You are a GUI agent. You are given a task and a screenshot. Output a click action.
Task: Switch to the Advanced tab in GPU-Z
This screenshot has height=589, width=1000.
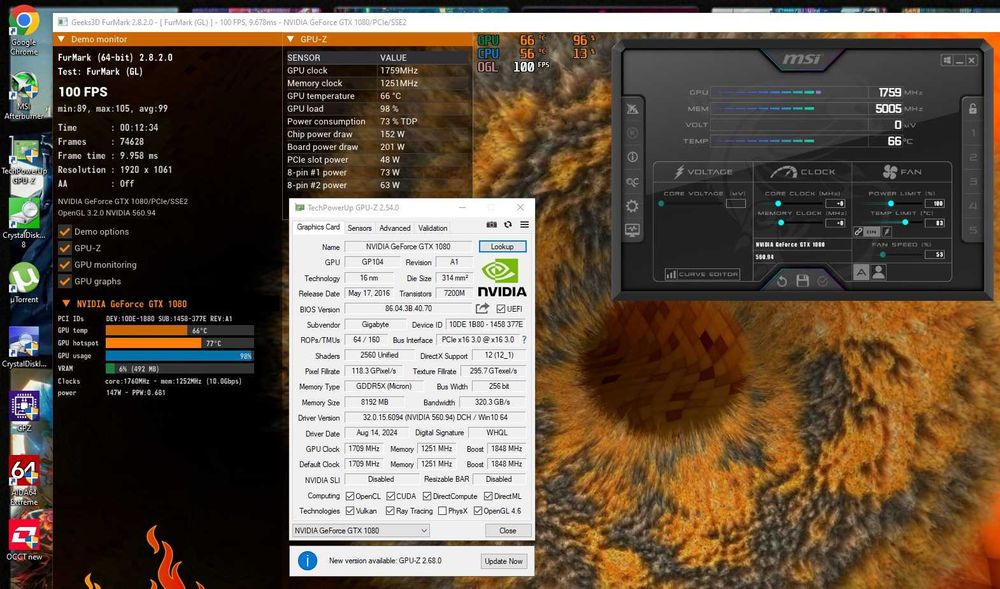click(x=395, y=228)
